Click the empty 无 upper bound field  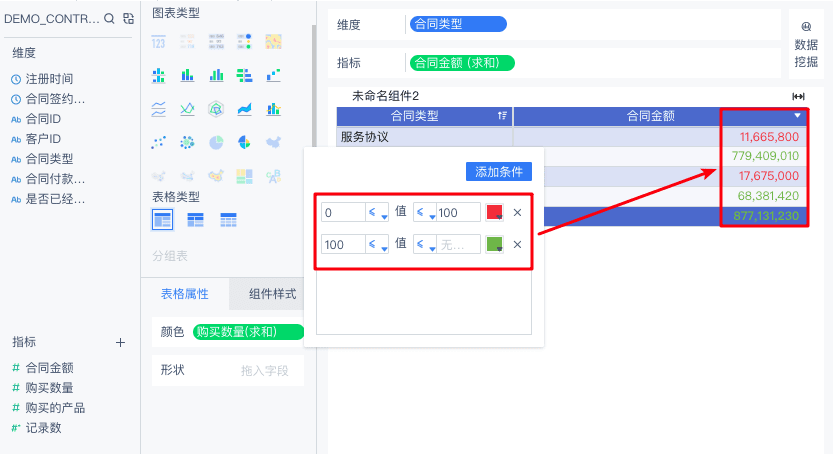[458, 244]
